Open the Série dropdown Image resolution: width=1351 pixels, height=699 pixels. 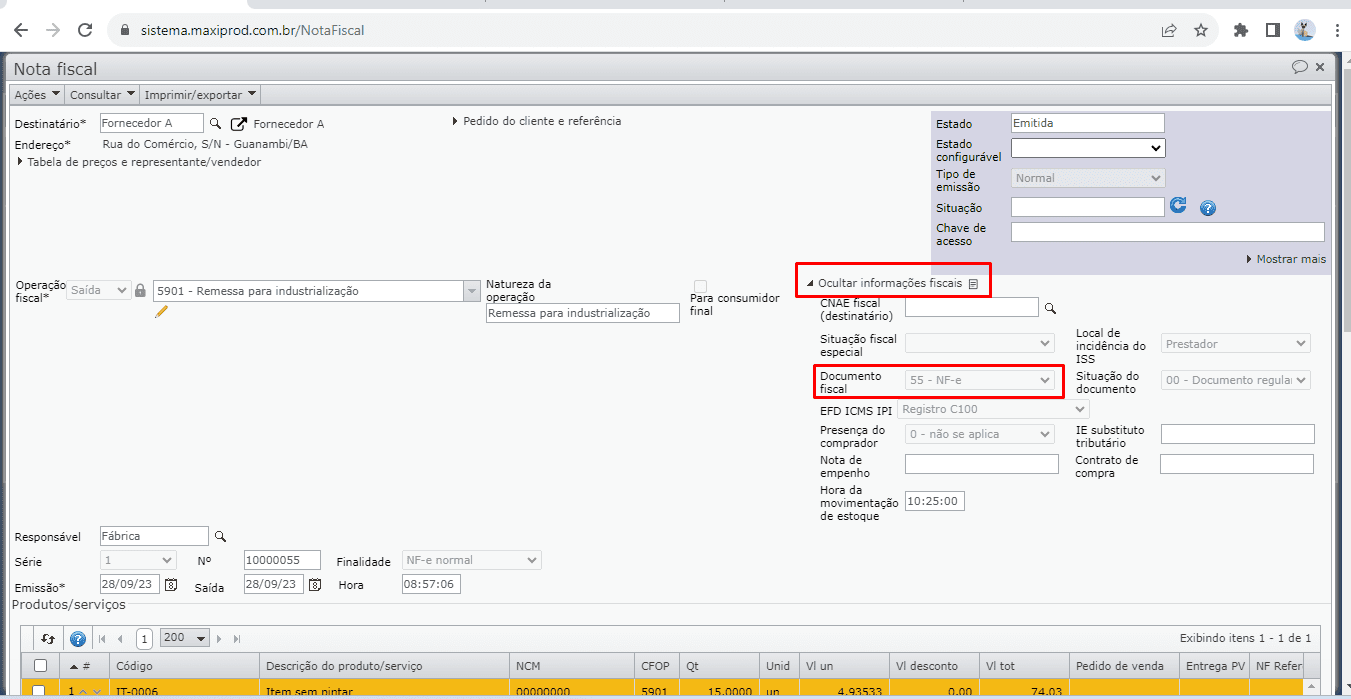(138, 560)
